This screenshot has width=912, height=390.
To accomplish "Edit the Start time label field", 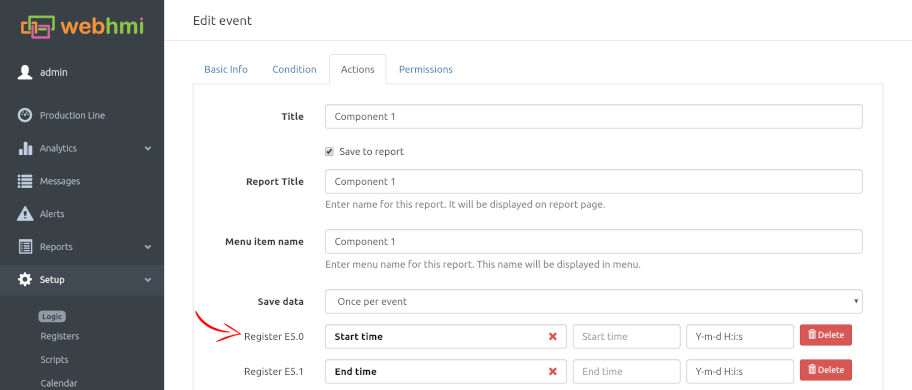I will point(626,337).
